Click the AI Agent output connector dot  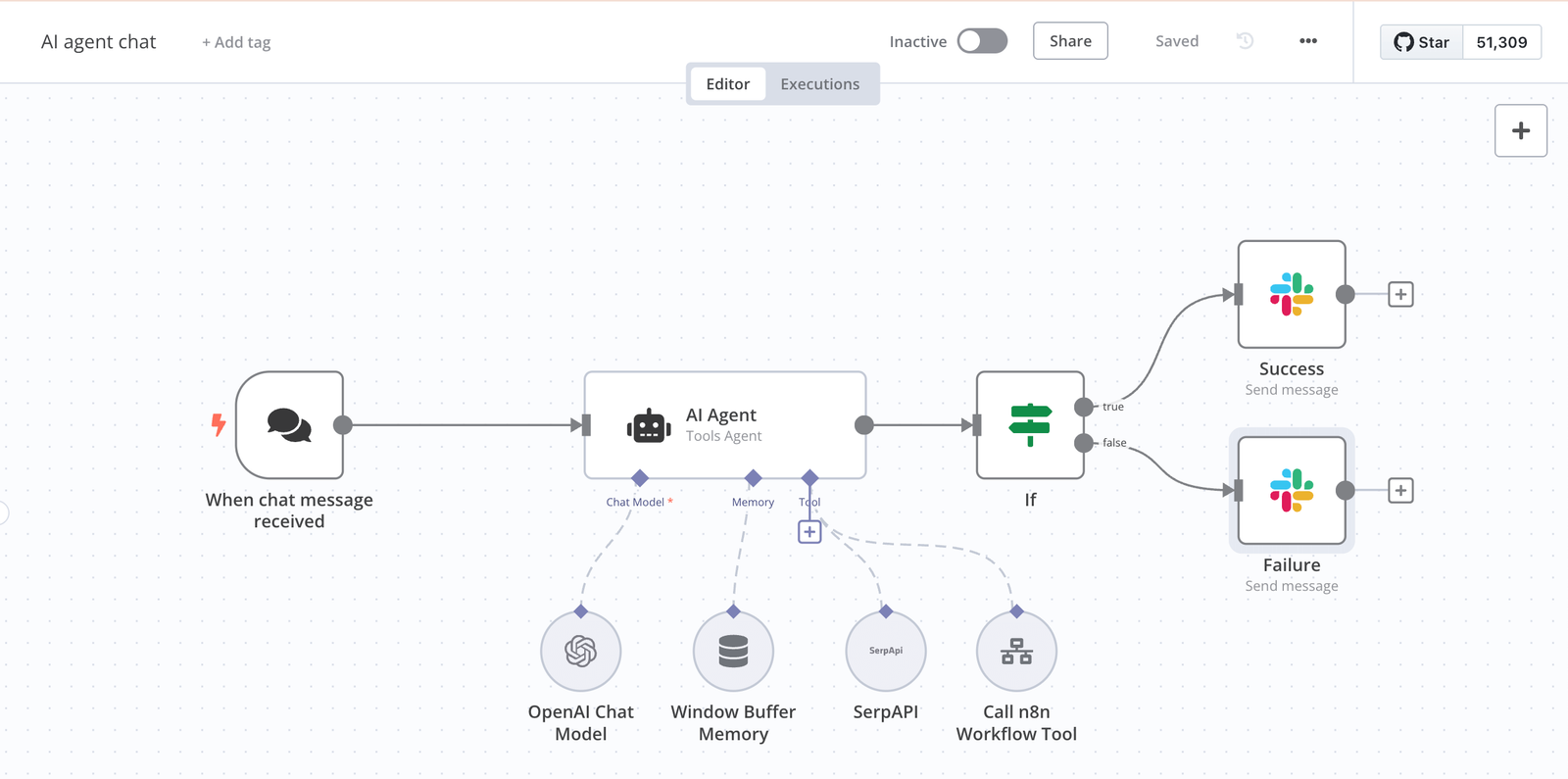click(864, 425)
